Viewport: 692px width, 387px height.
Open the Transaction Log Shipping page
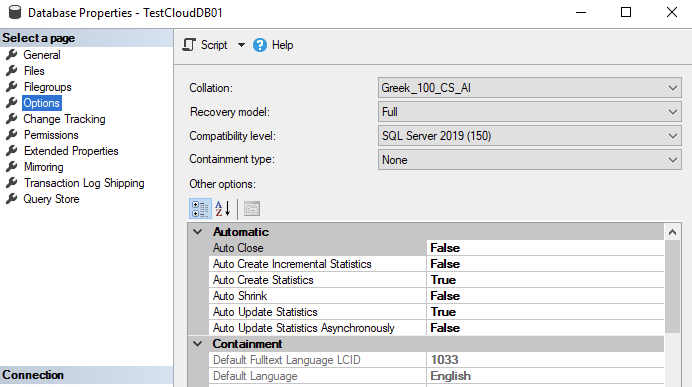click(84, 183)
